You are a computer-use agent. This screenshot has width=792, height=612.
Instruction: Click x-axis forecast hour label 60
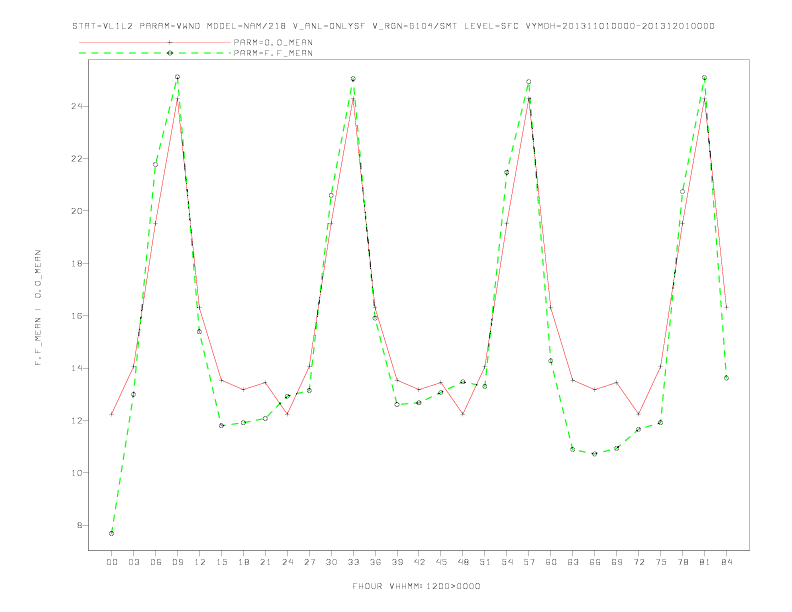[x=551, y=562]
